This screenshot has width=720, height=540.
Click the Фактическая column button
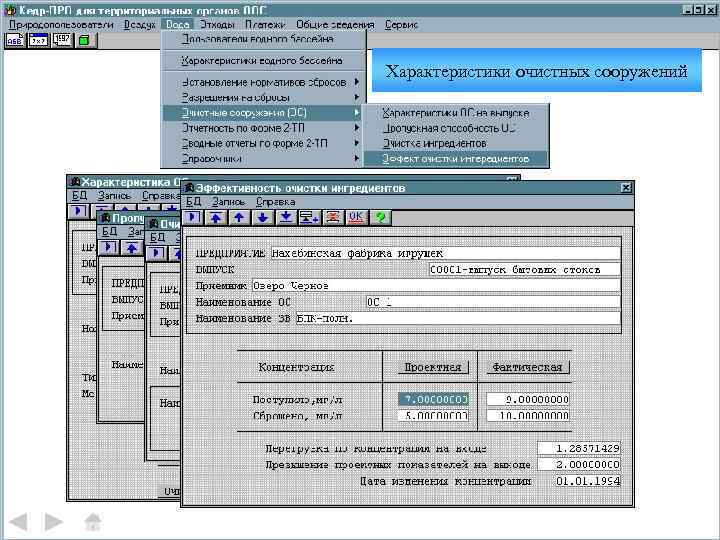click(527, 367)
